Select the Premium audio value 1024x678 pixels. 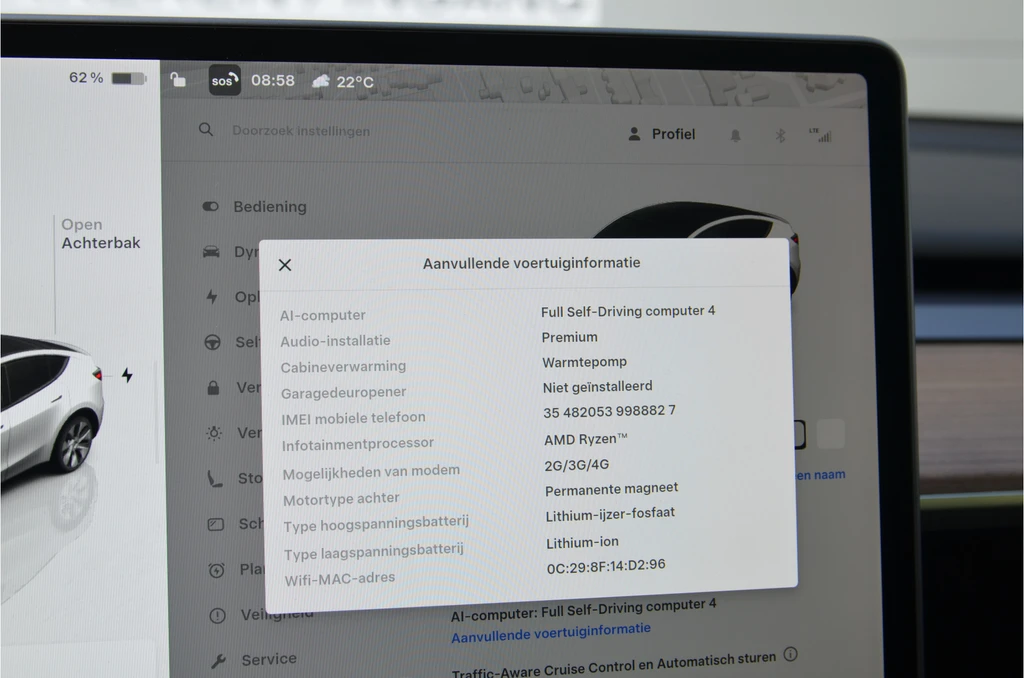click(x=569, y=337)
